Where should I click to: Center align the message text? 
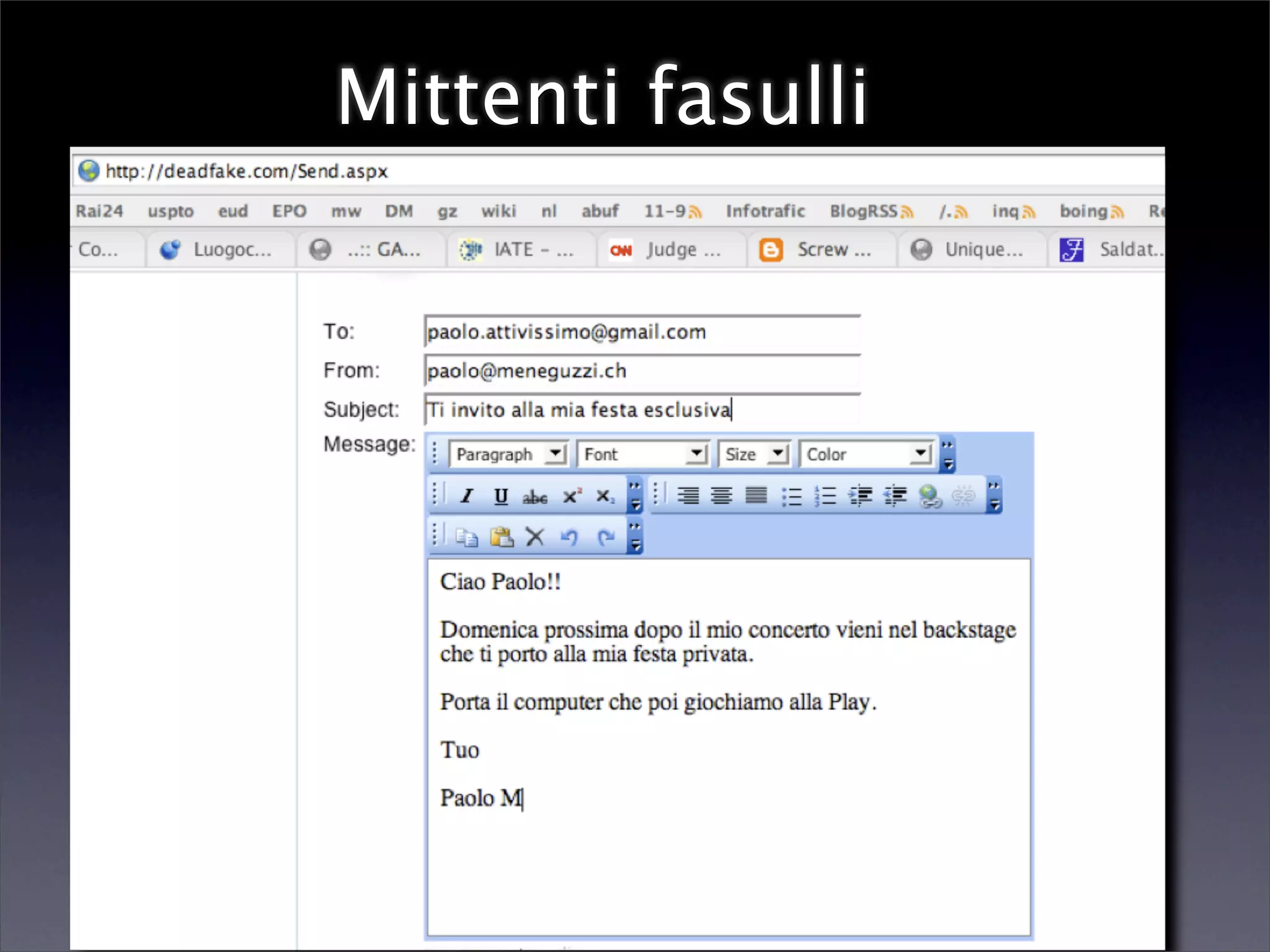coord(721,496)
